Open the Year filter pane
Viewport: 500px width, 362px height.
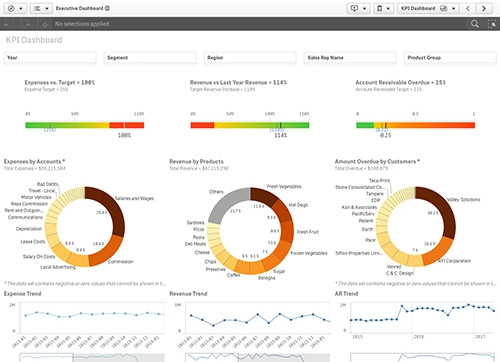click(50, 58)
